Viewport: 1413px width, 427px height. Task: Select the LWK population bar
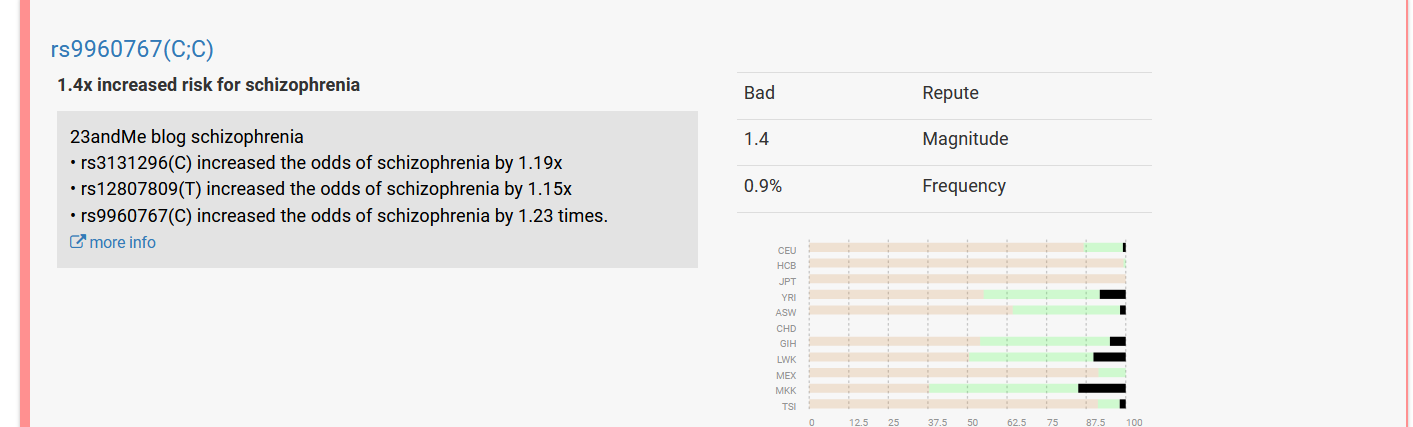[967, 357]
